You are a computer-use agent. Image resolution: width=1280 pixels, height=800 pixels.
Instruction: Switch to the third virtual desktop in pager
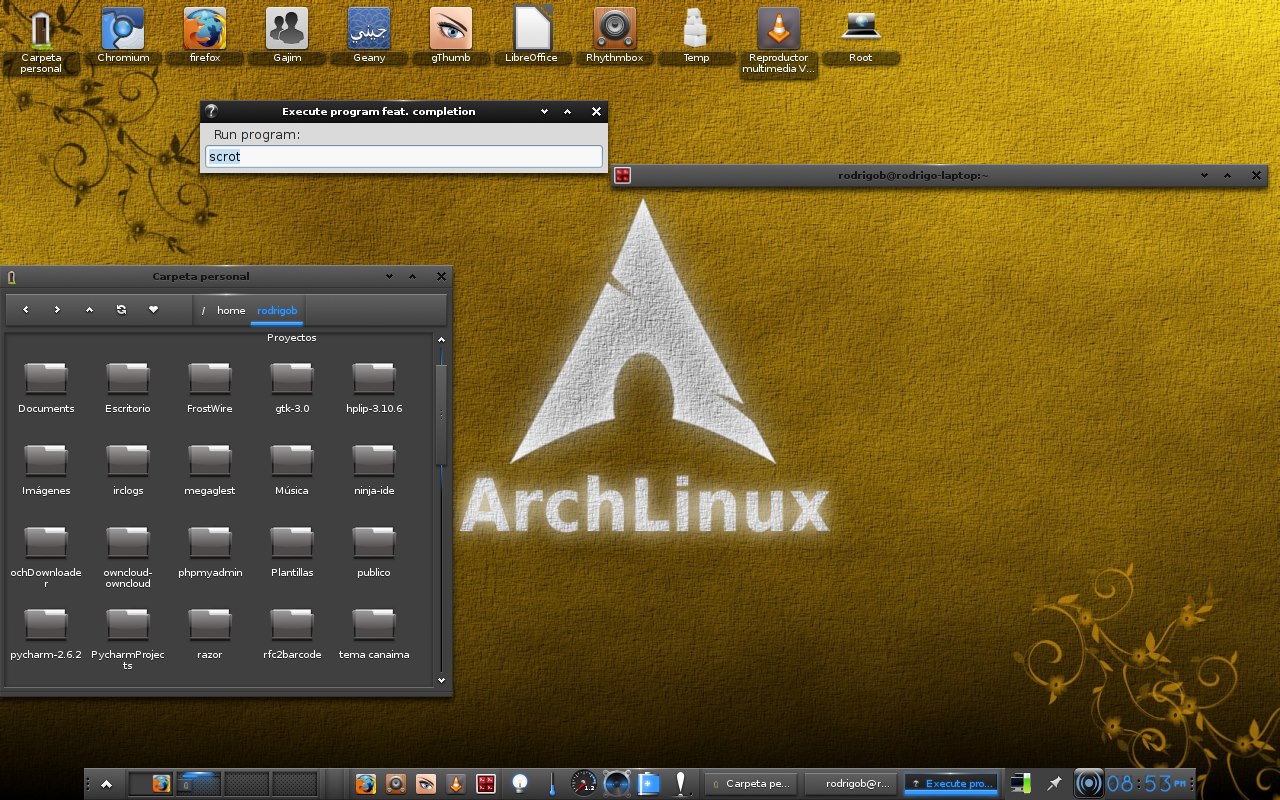pos(247,784)
